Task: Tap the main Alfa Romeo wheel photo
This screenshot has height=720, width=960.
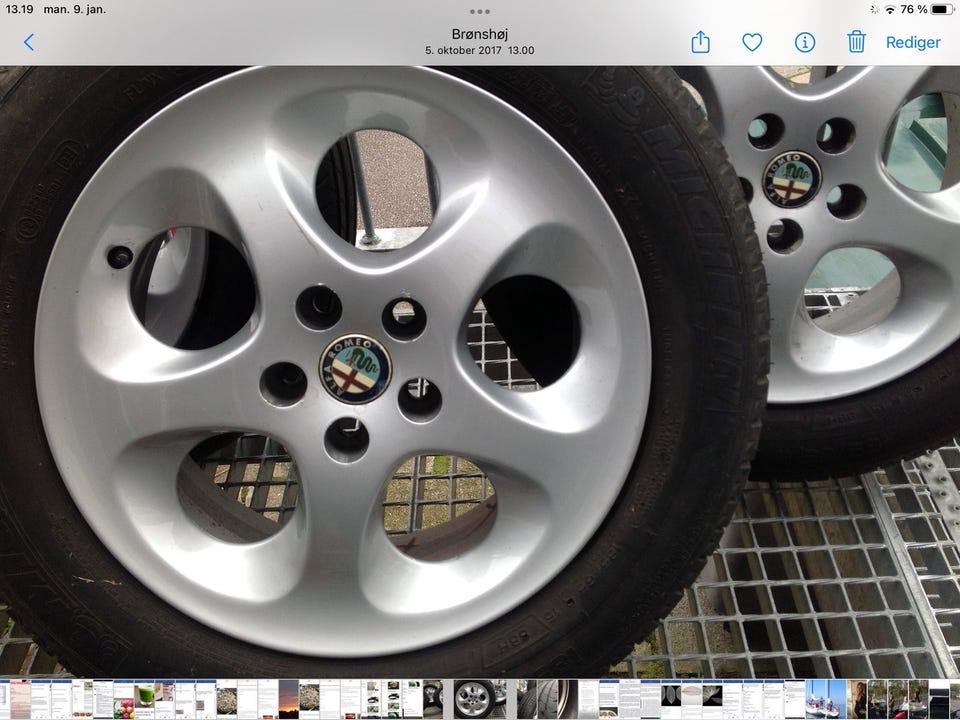Action: click(480, 371)
